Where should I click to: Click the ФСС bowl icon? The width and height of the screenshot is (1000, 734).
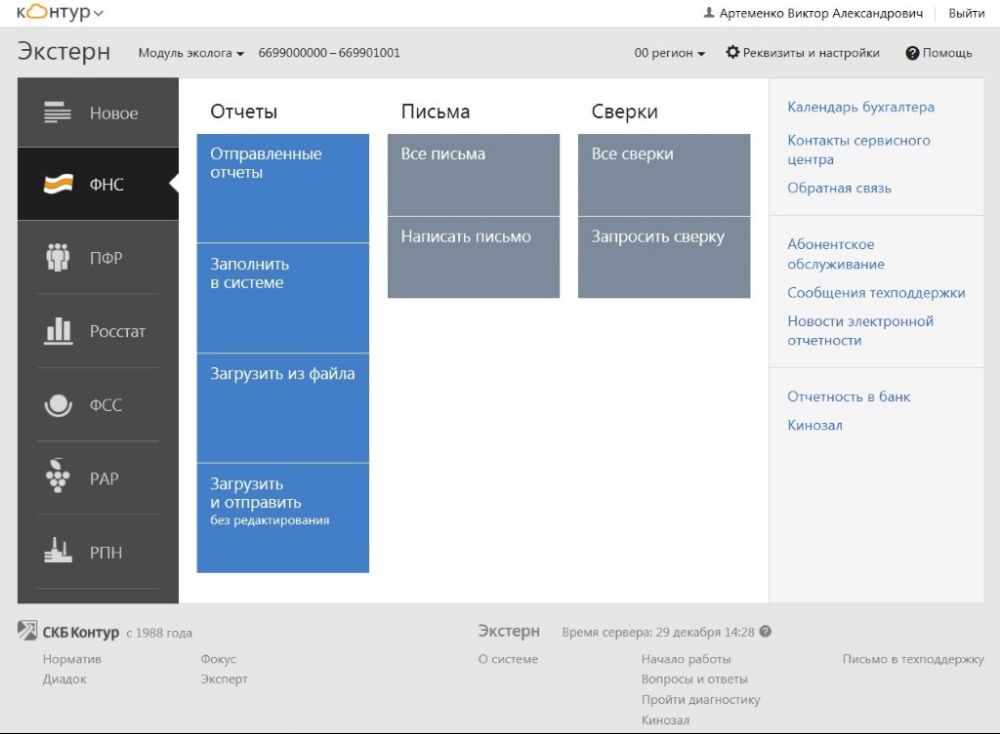[58, 405]
